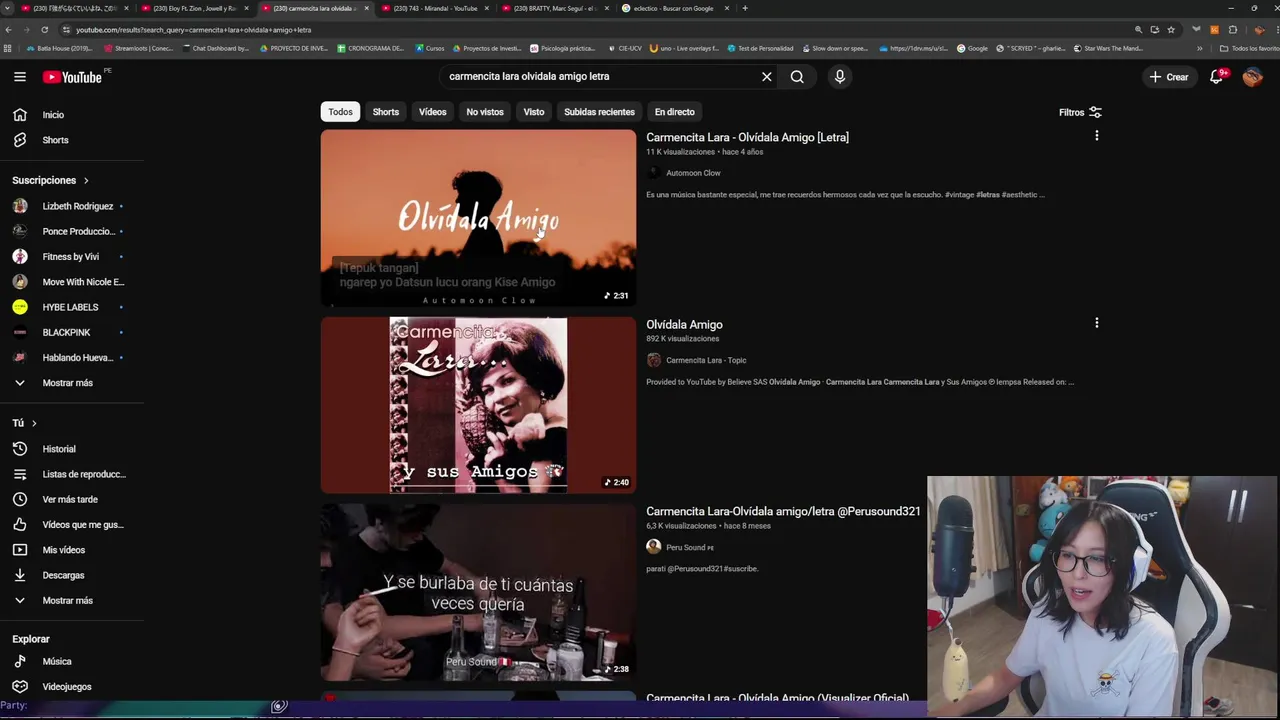Expand the Tú section arrow

click(34, 423)
